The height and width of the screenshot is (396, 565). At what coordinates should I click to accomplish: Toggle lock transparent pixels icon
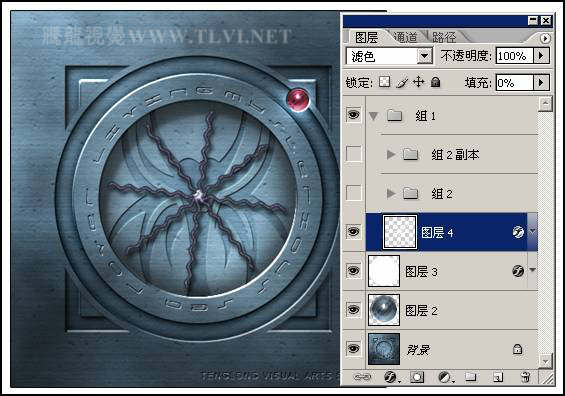click(384, 82)
